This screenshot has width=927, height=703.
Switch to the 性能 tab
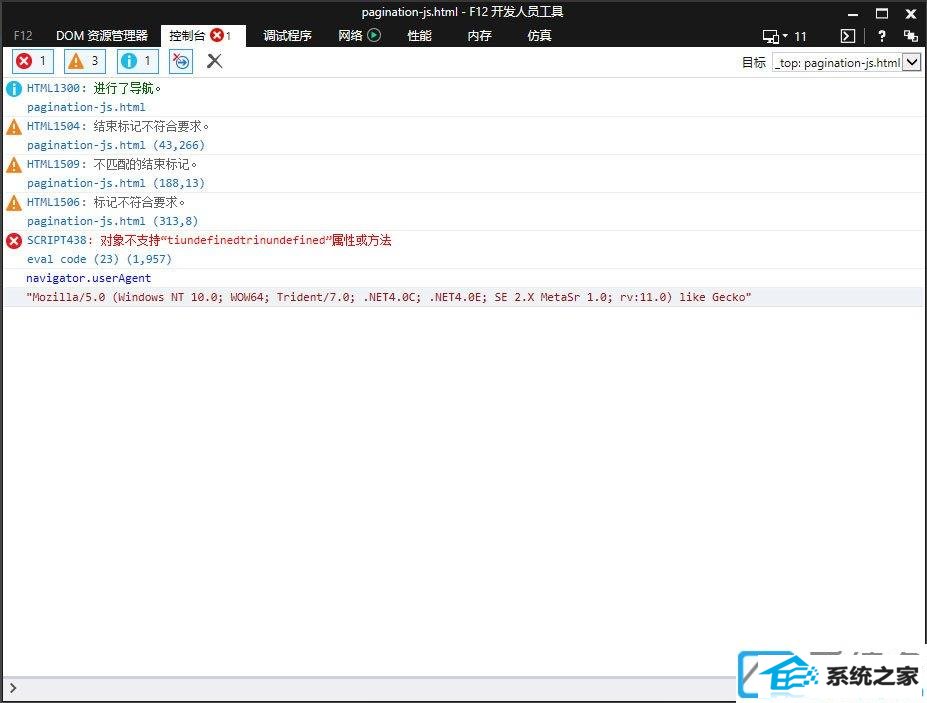[419, 35]
